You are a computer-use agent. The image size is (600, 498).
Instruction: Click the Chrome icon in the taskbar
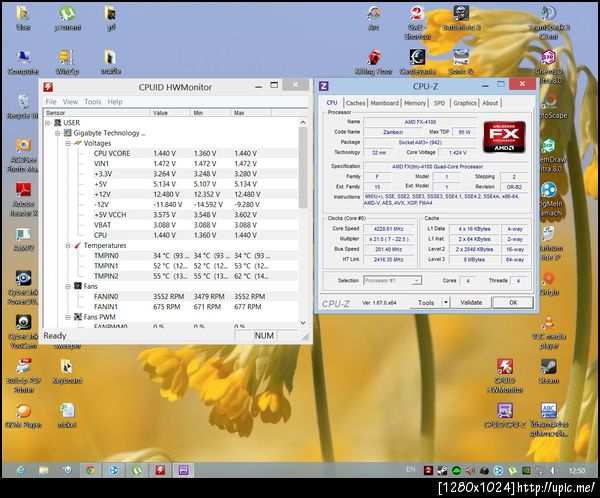(90, 469)
